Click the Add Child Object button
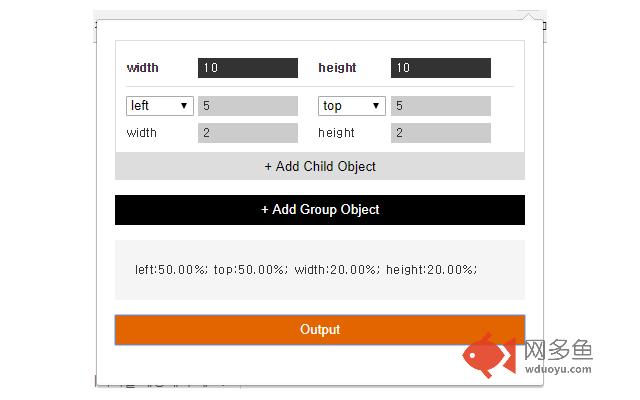The height and width of the screenshot is (400, 640). 320,166
